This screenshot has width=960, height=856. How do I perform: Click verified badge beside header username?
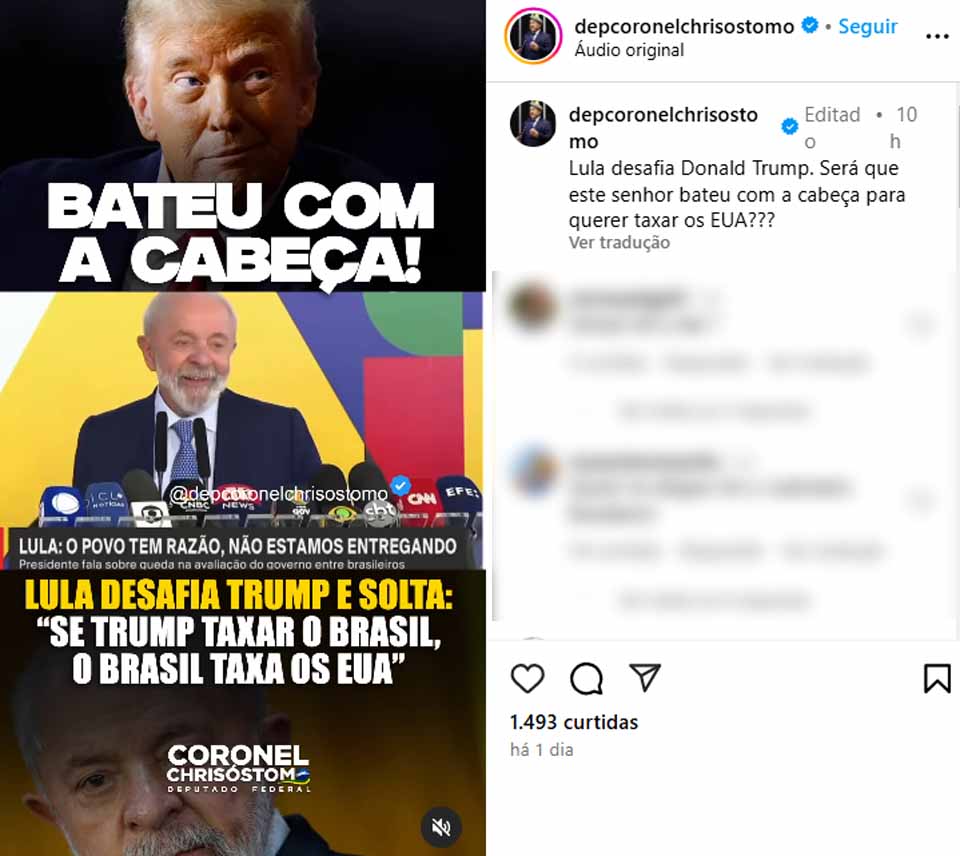pyautogui.click(x=809, y=26)
